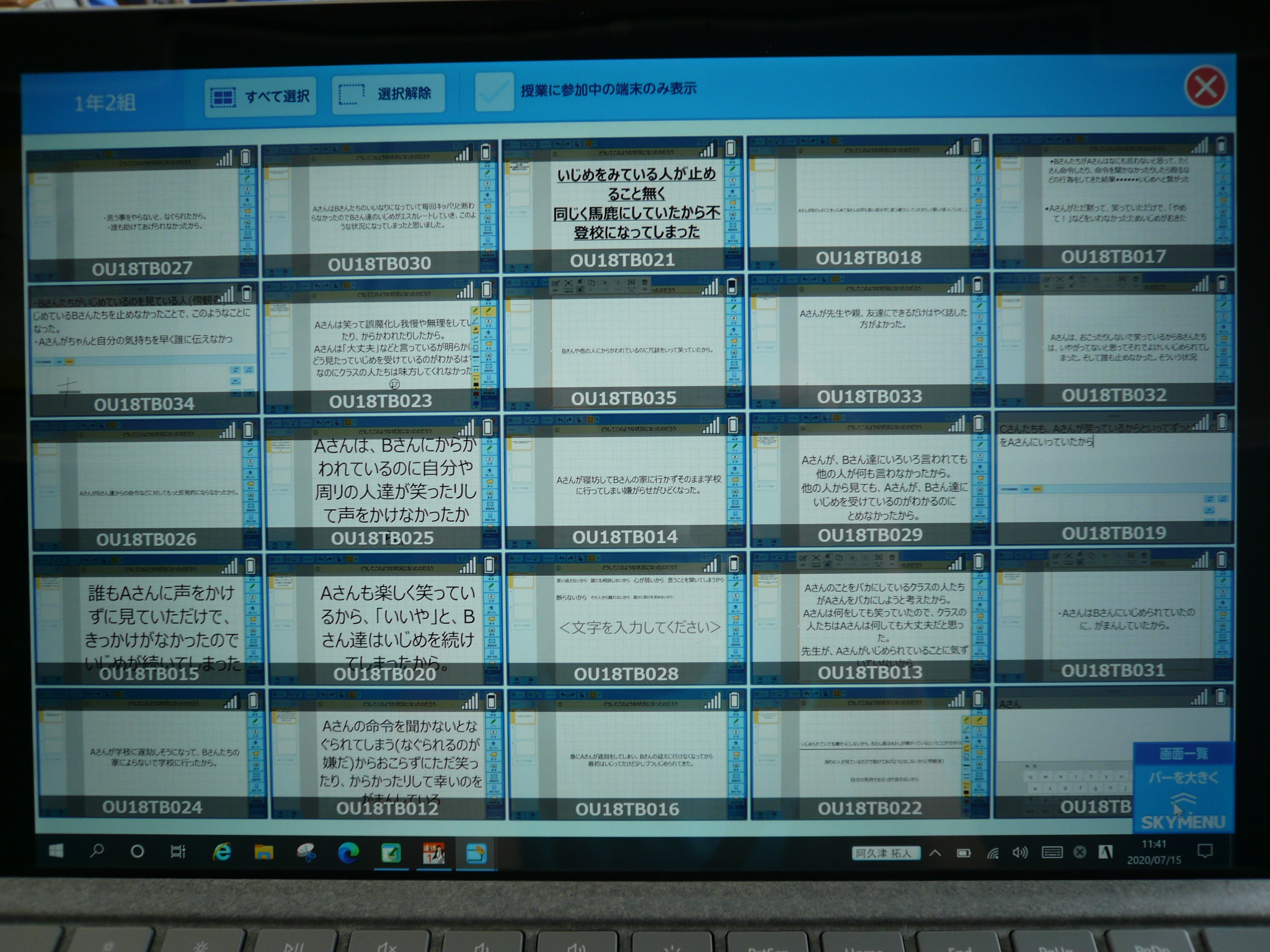Click the volume speaker tray icon

(x=1019, y=853)
